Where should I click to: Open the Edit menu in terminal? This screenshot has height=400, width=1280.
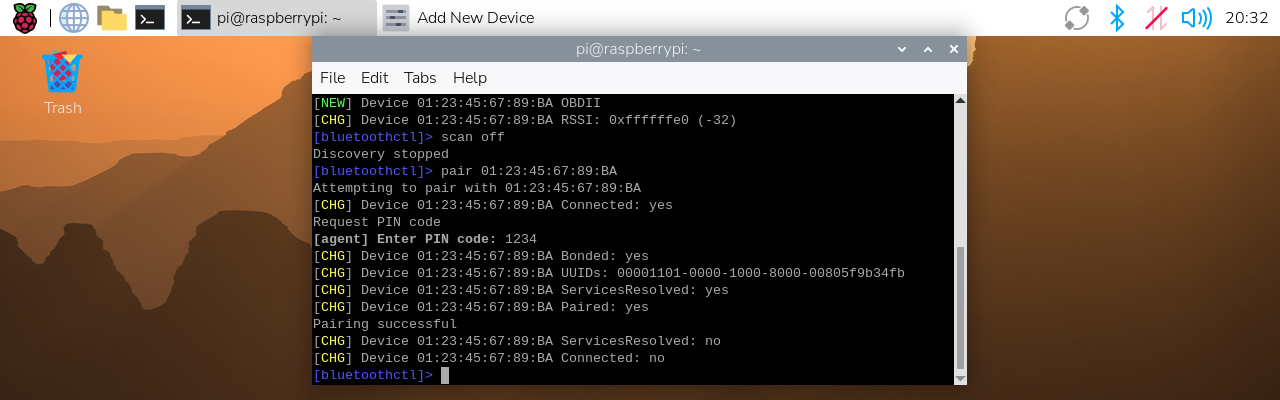pyautogui.click(x=374, y=77)
